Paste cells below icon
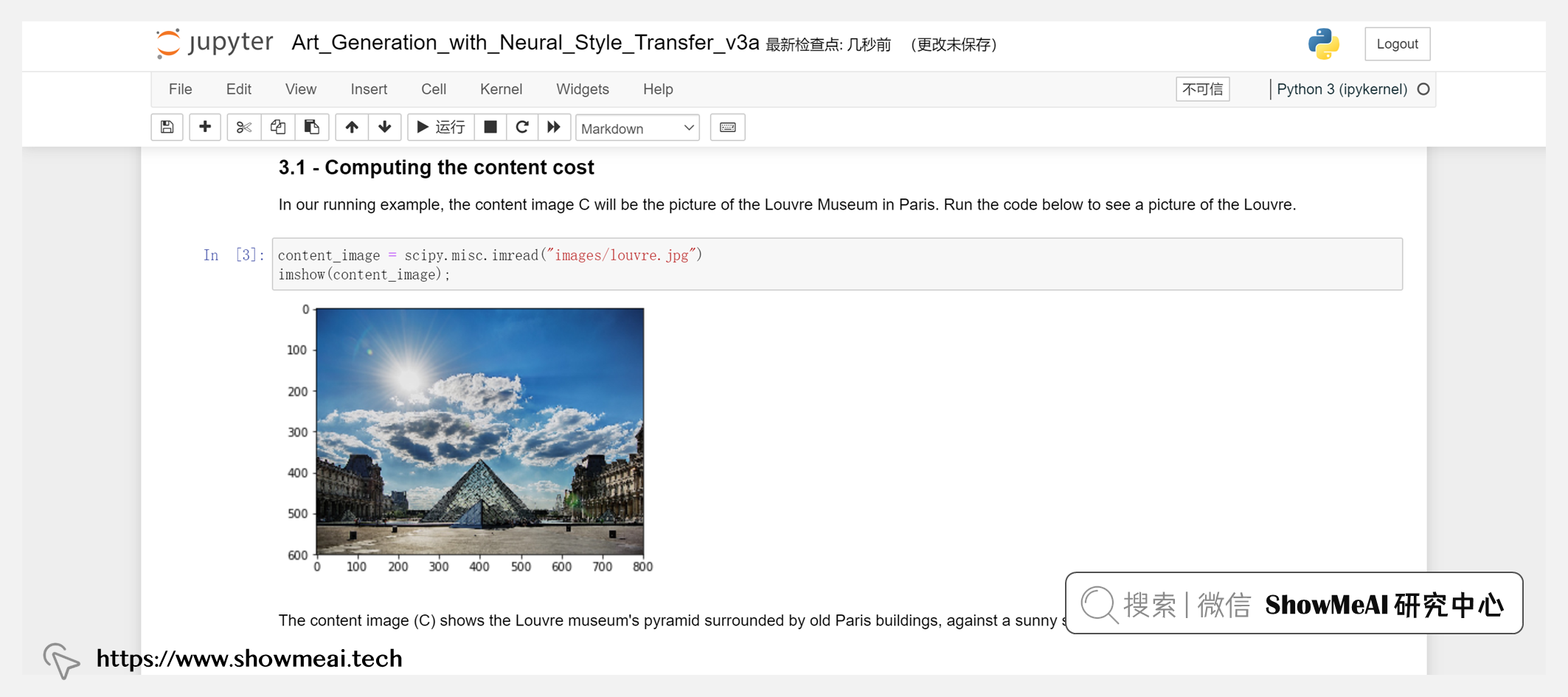This screenshot has height=697, width=1568. point(312,128)
